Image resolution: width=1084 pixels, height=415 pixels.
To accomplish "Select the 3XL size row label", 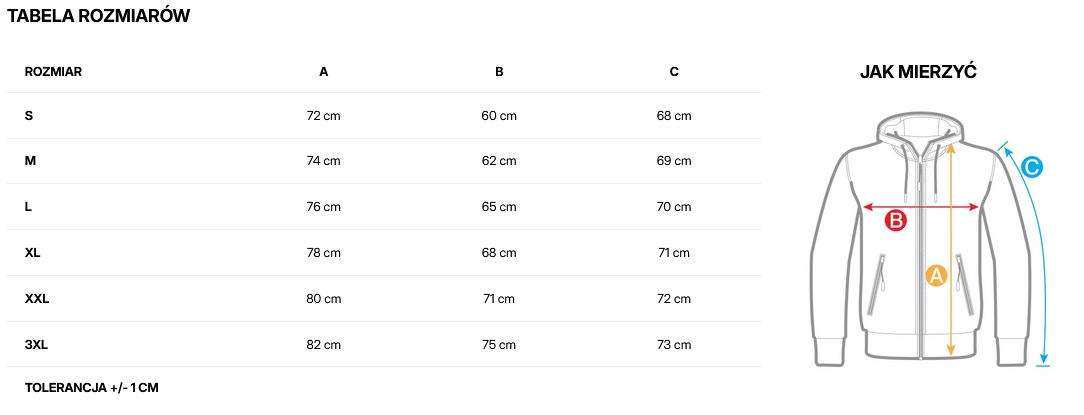I will 37,345.
